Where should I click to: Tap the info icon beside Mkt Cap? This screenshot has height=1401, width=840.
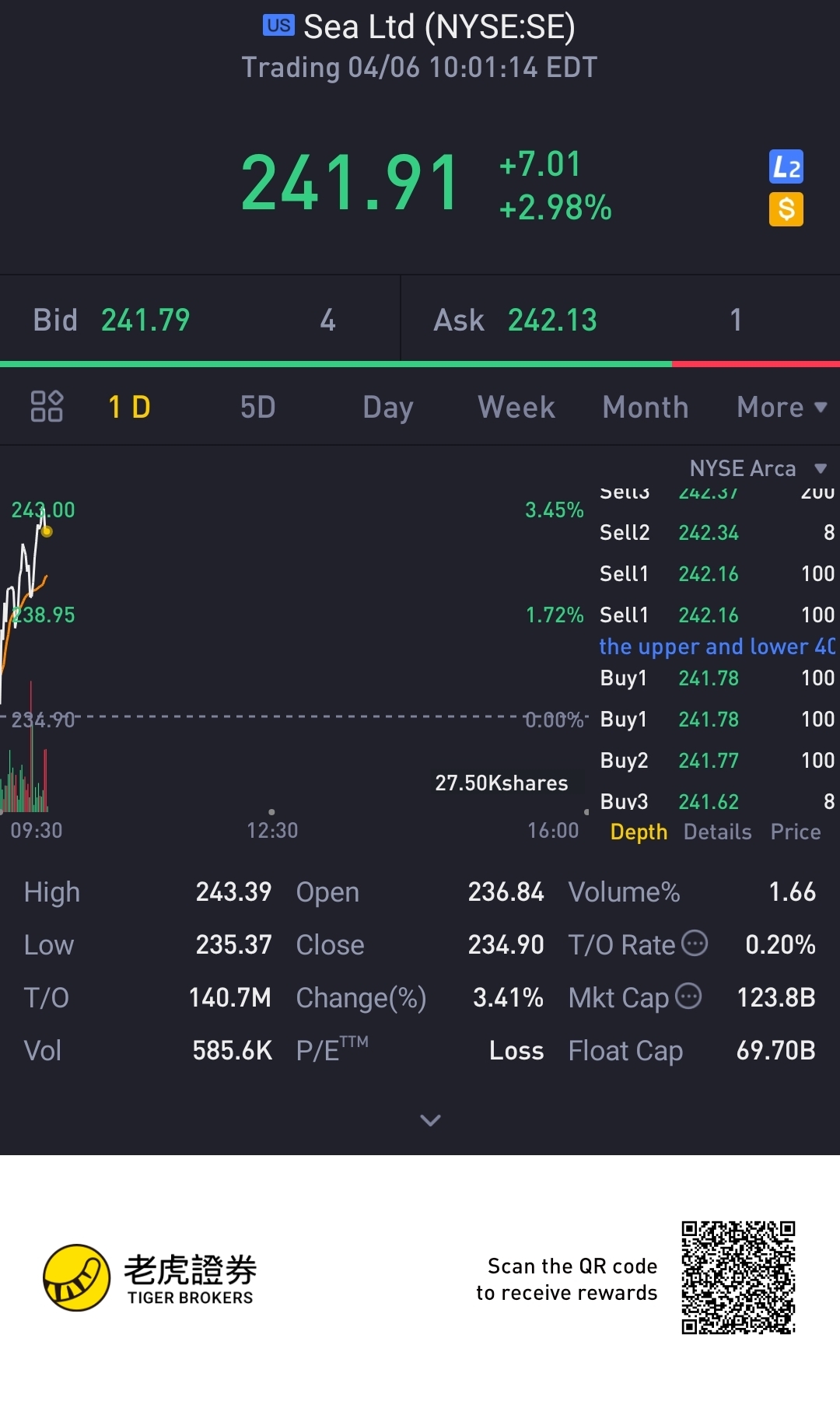tap(688, 996)
